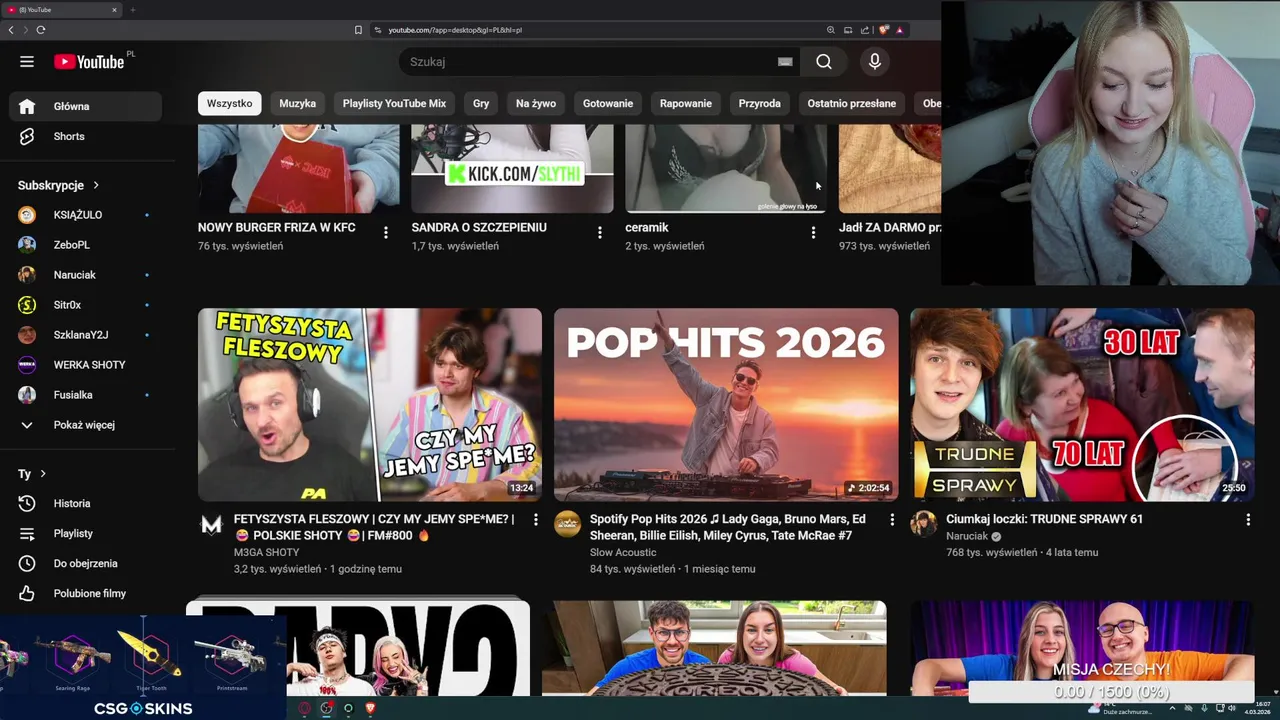Open Polubione filmy liked videos
Screen dimensions: 1280x720
click(x=85, y=593)
